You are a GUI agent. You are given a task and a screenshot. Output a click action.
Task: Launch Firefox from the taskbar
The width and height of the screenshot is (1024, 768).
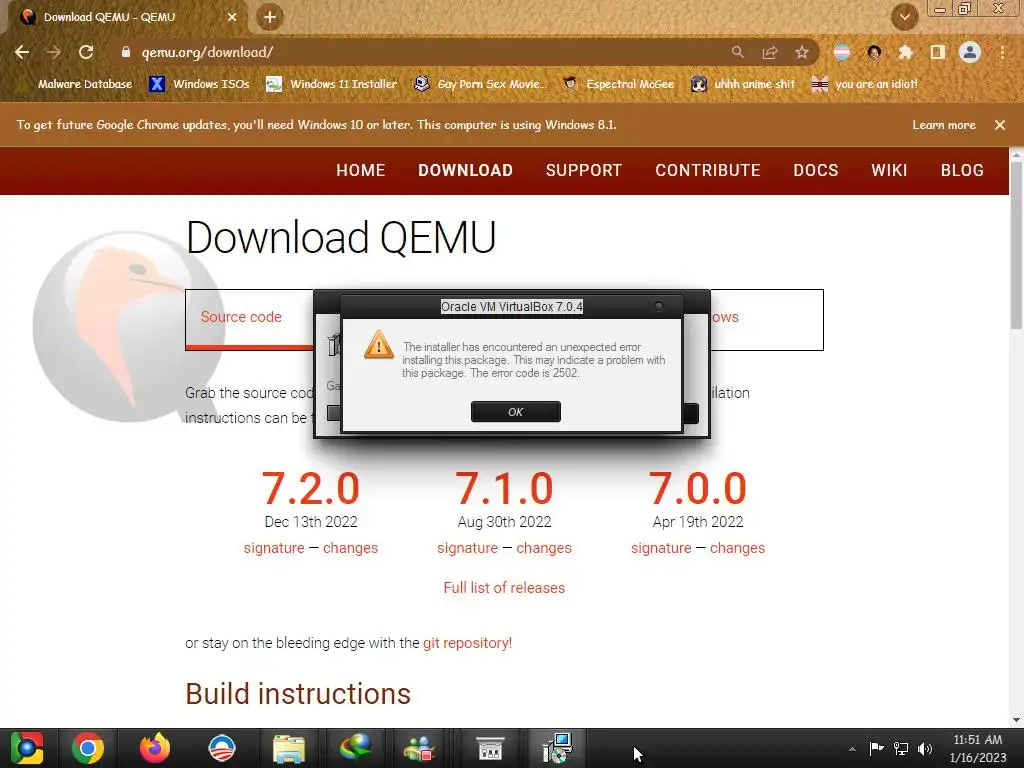(155, 748)
